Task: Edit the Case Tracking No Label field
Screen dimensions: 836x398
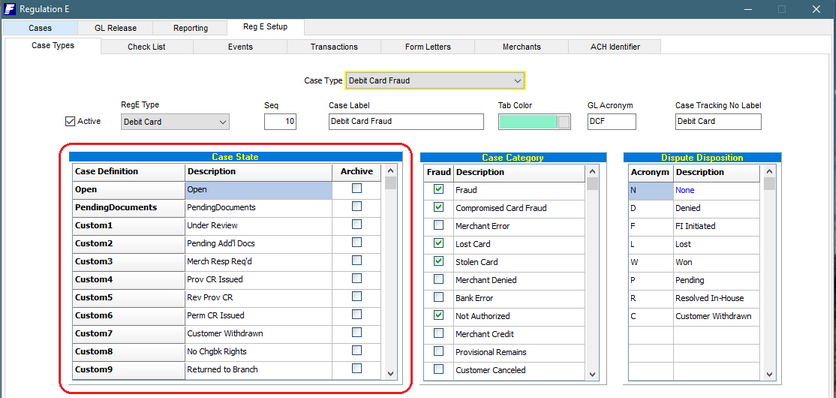Action: [718, 122]
